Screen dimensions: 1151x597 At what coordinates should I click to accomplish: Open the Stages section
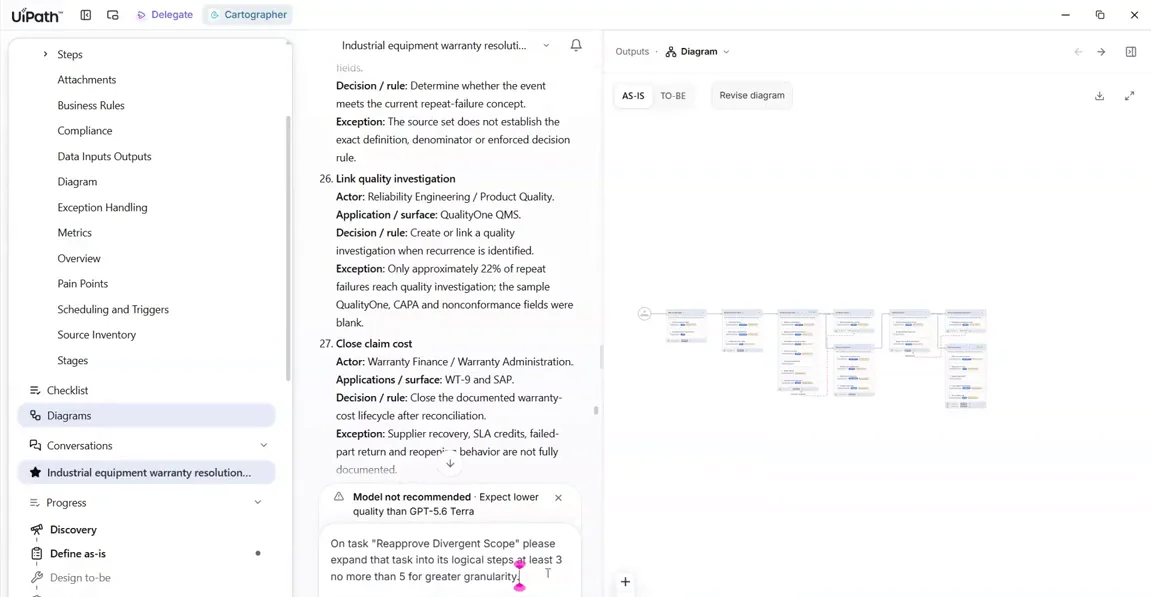coord(73,361)
